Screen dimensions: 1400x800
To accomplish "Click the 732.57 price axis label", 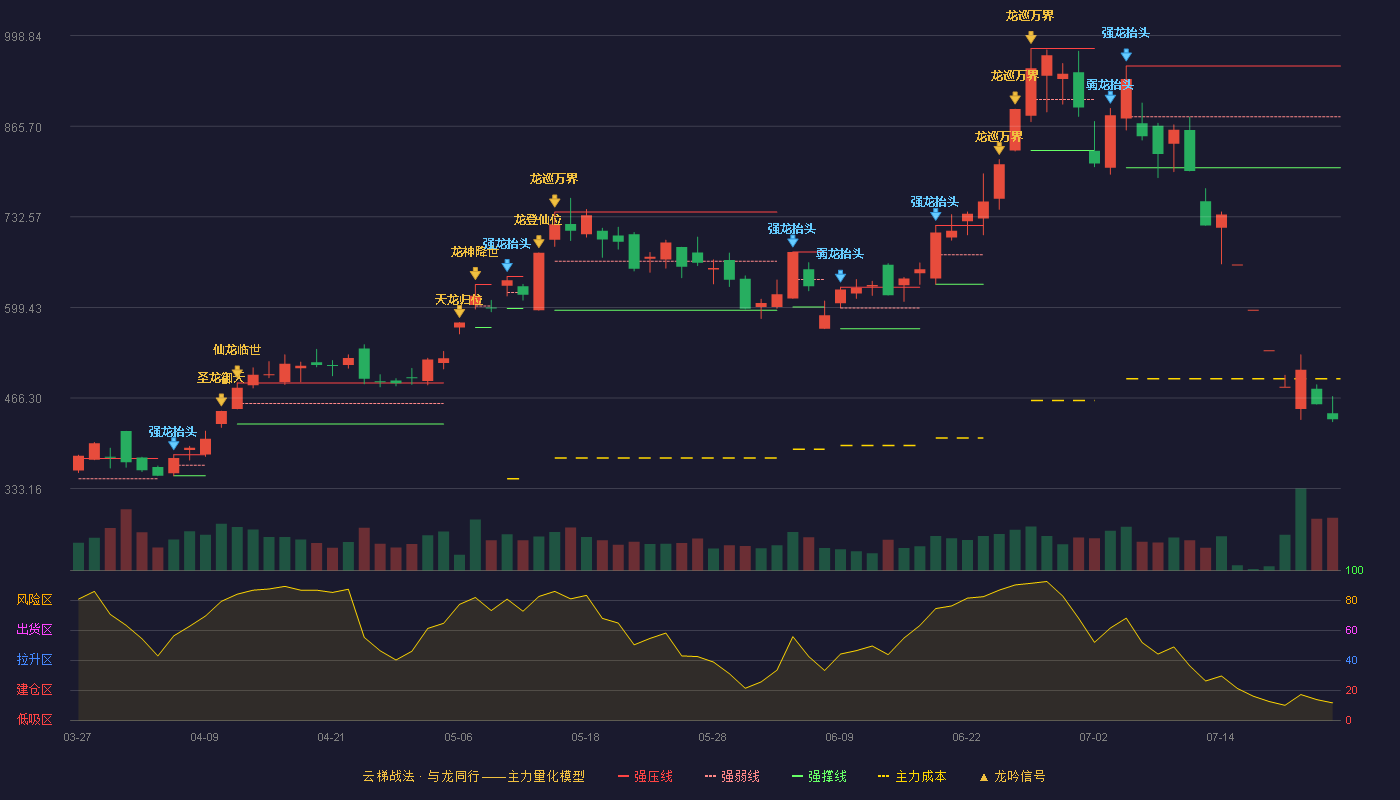I will 22,218.
